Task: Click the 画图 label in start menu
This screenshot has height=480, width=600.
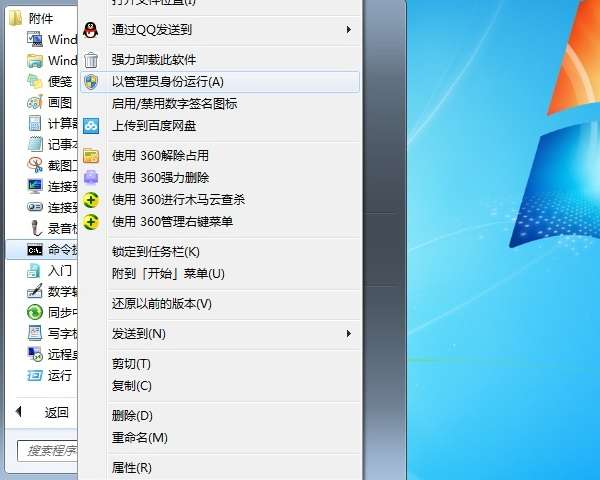Action: point(60,103)
